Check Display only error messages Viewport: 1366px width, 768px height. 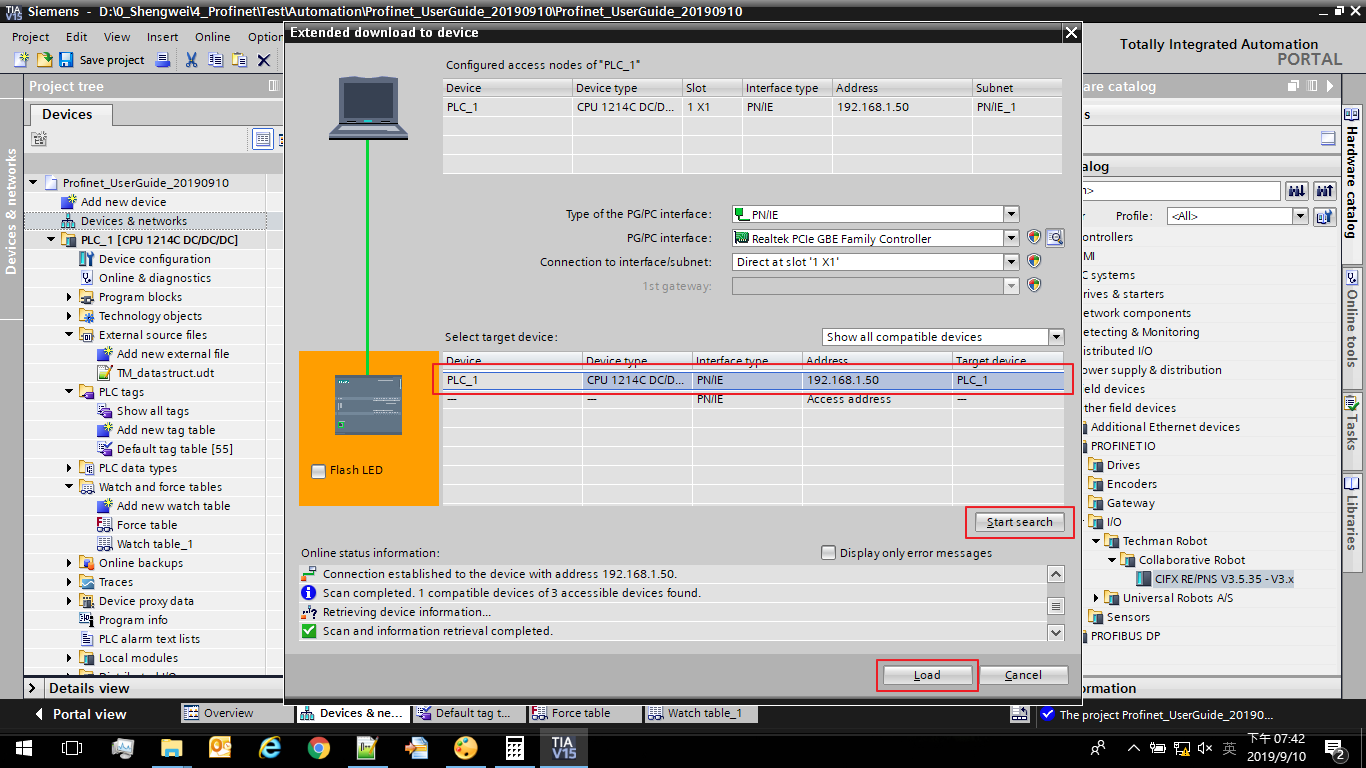(828, 552)
